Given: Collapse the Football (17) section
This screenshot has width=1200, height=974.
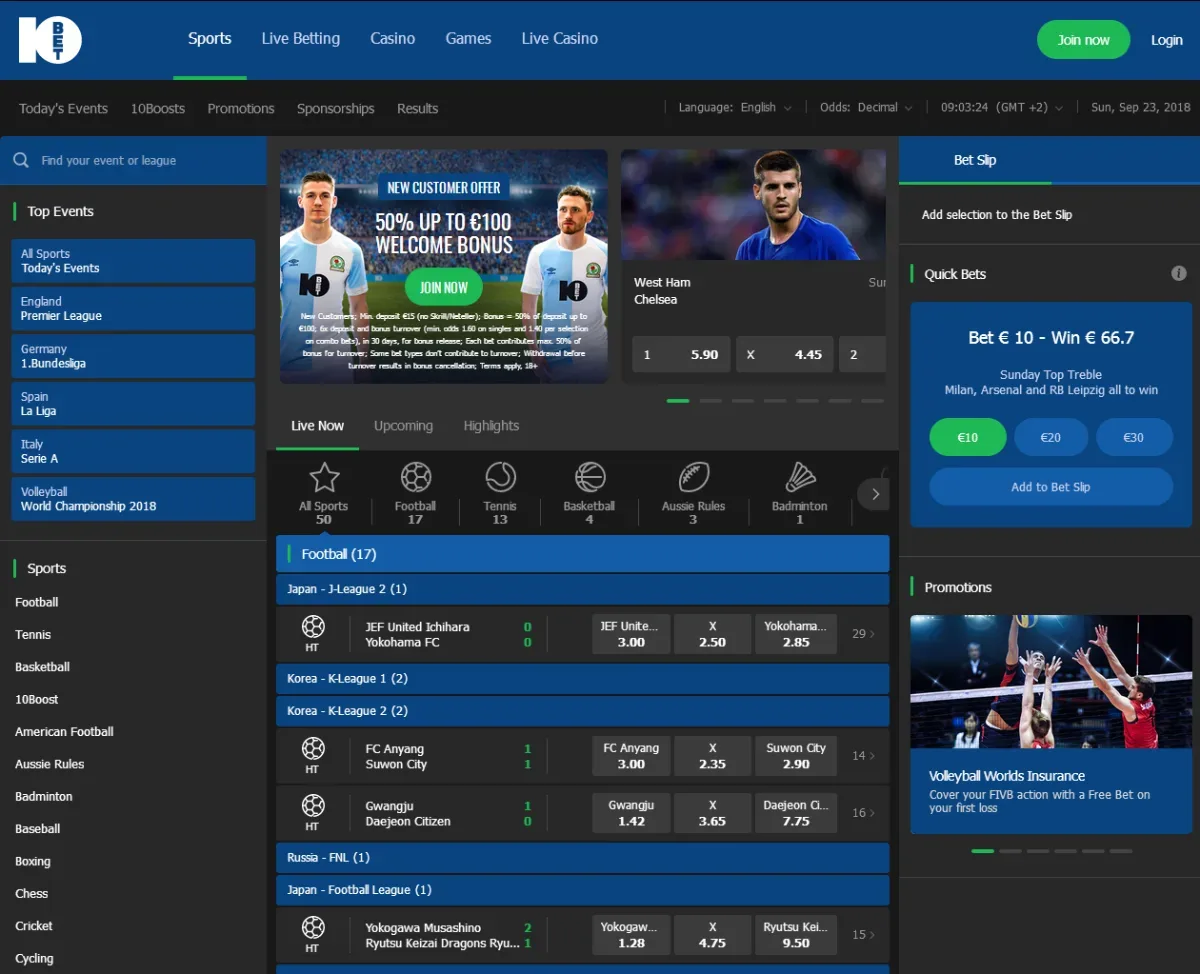Looking at the screenshot, I should pos(582,554).
